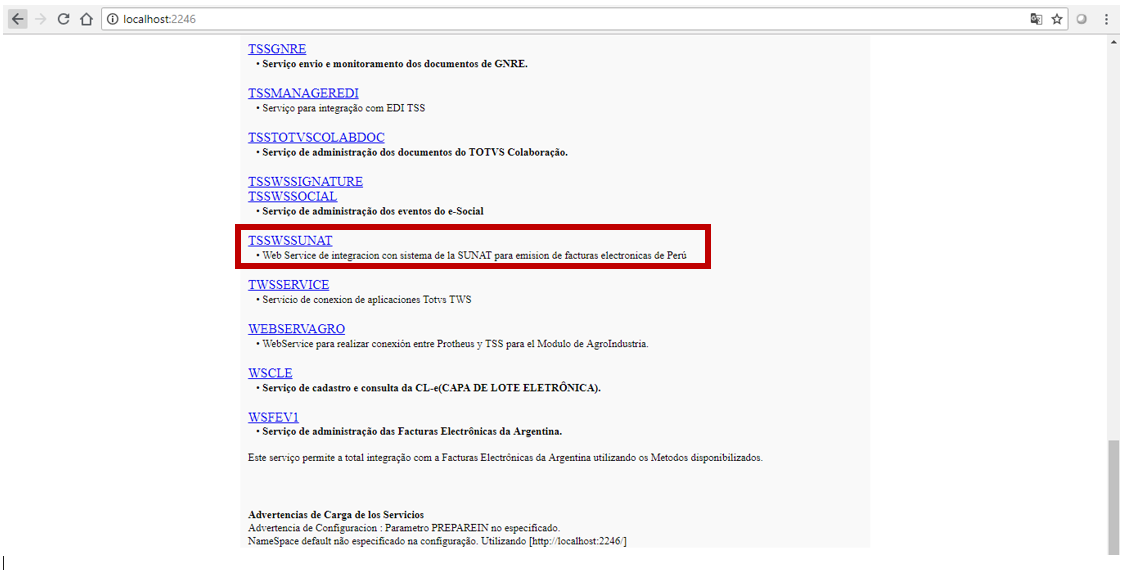Click the round extension icon in toolbar
The image size is (1126, 570).
(x=1081, y=19)
